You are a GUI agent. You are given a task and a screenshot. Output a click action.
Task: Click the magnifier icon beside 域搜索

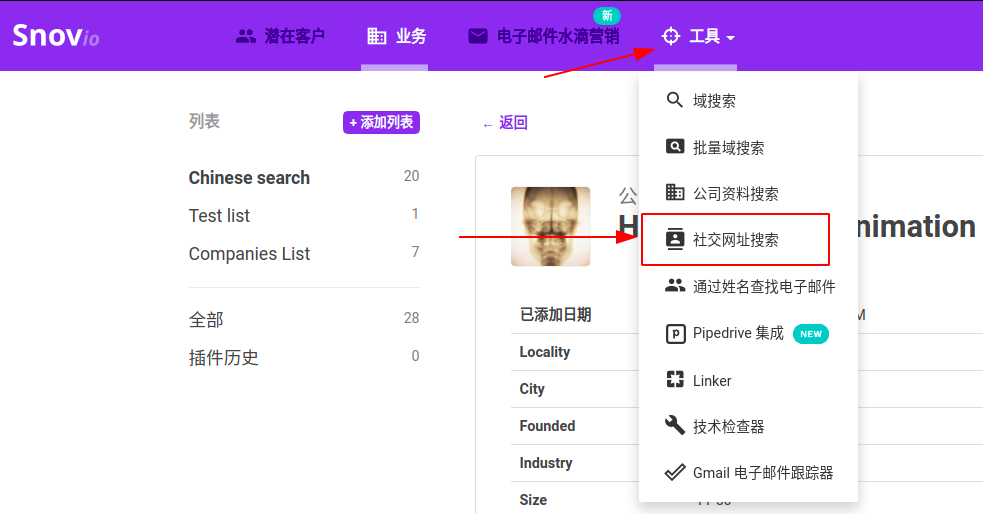point(675,100)
